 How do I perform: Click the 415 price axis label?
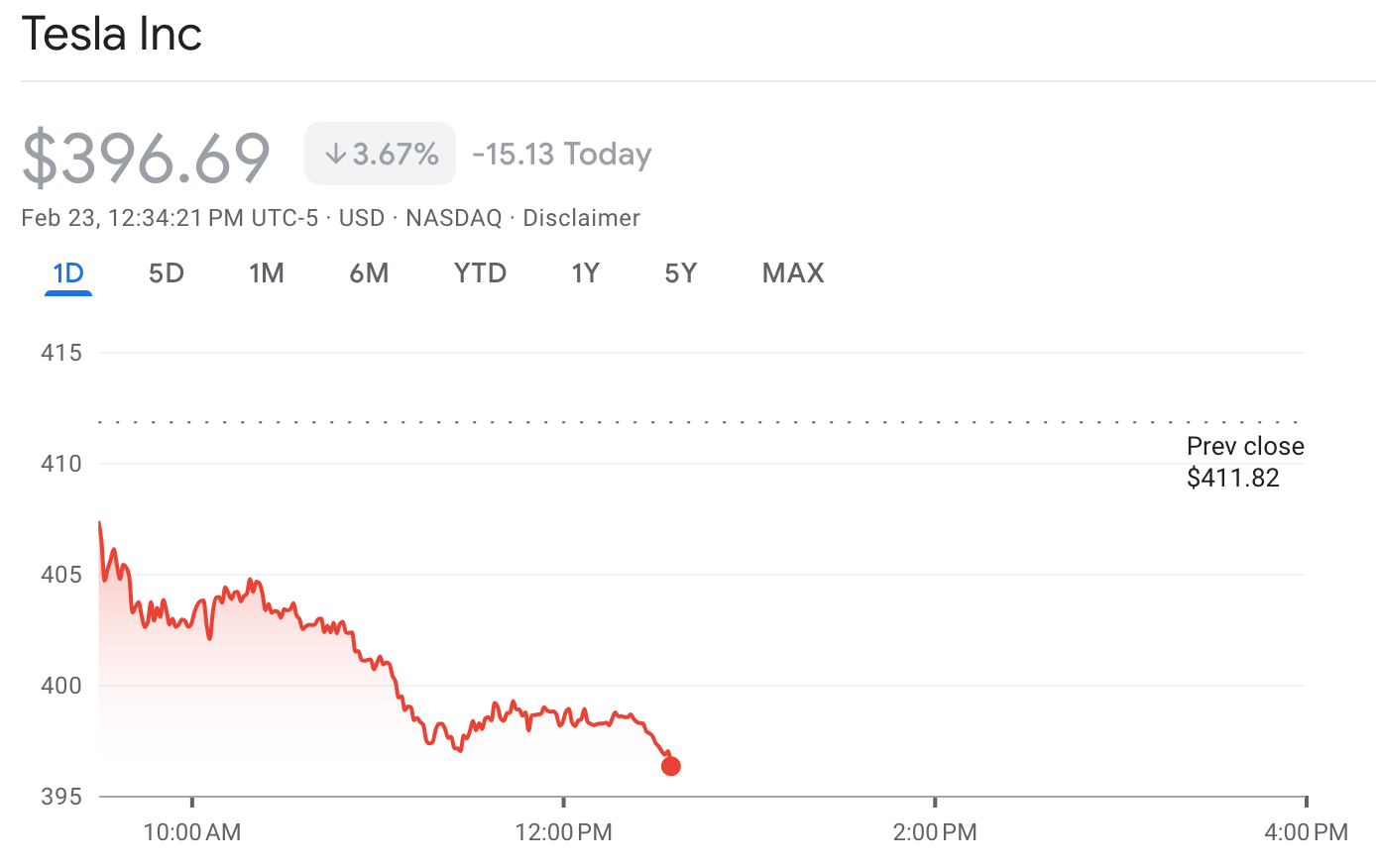click(x=61, y=353)
